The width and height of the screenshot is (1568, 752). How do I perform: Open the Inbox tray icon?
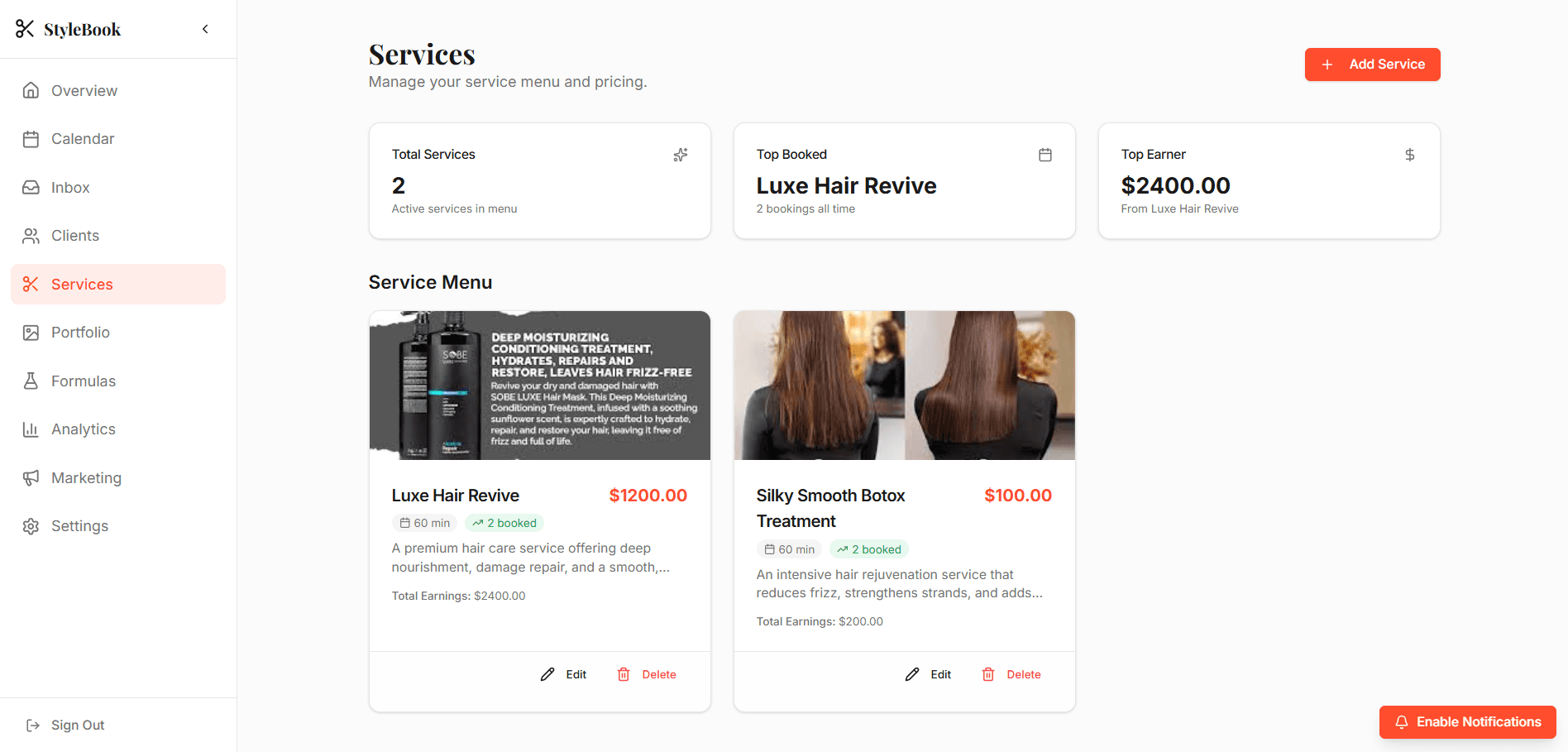click(31, 188)
